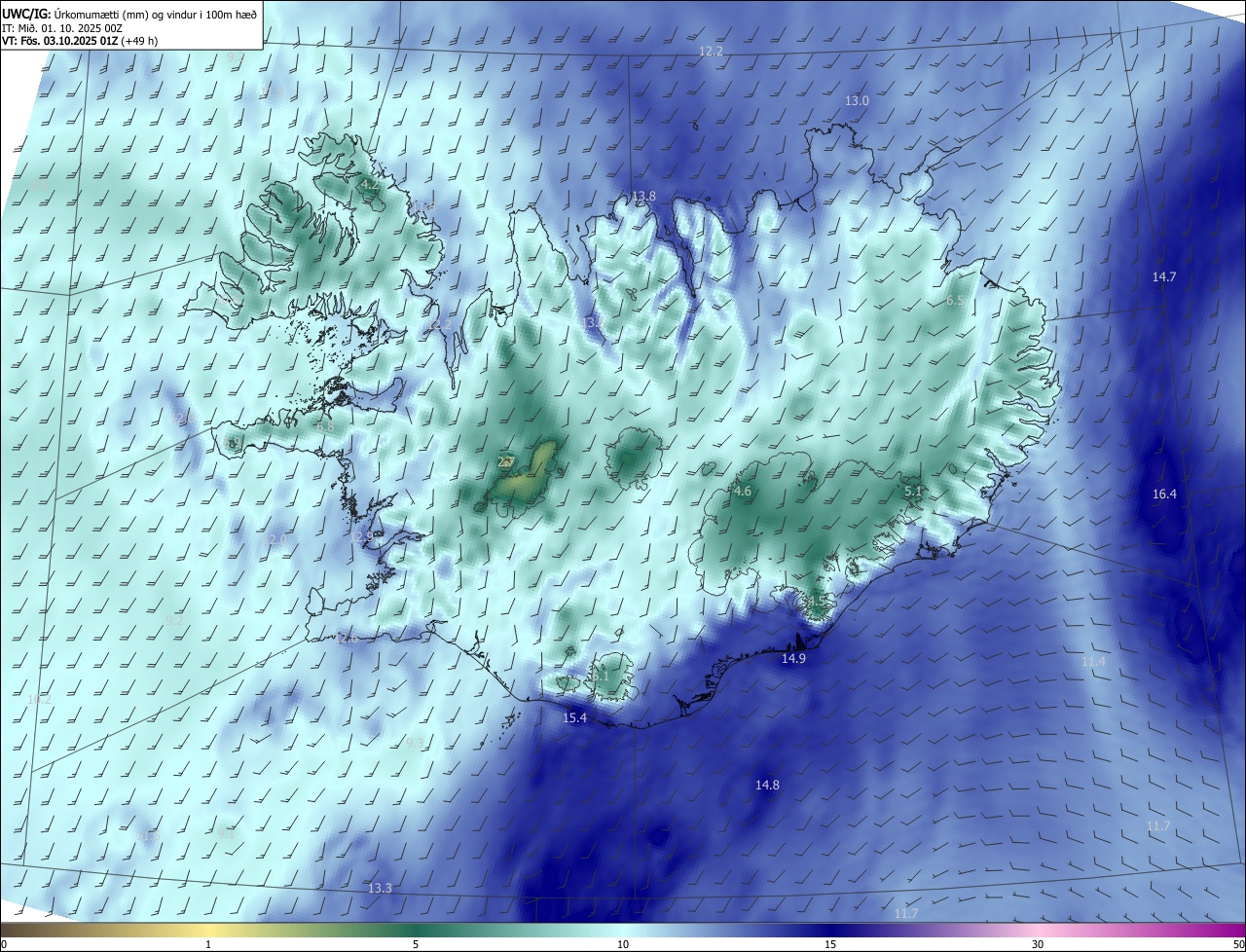Click the 13.0 value in the north
The image size is (1246, 952).
[x=857, y=101]
